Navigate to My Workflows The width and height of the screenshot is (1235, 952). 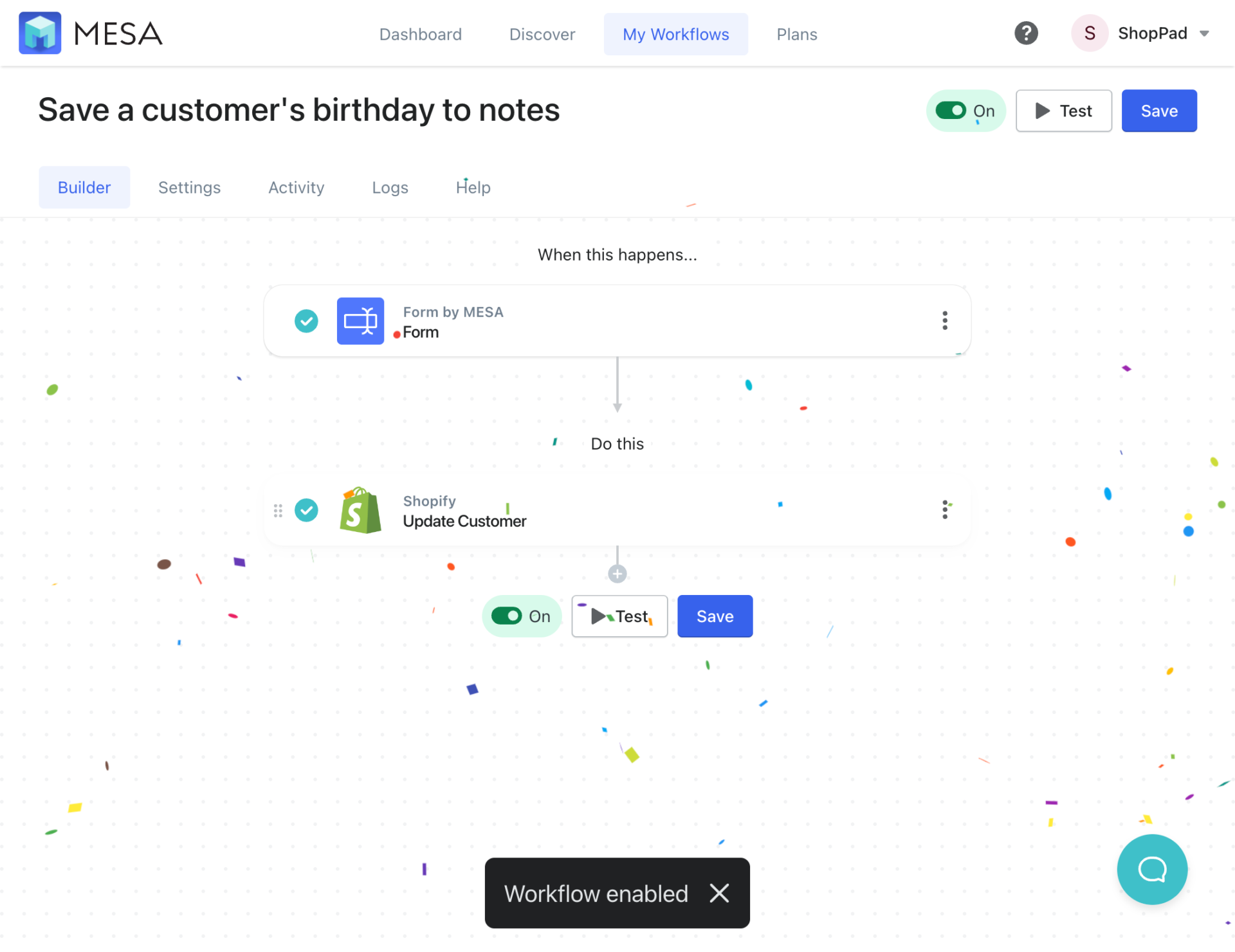(x=675, y=33)
